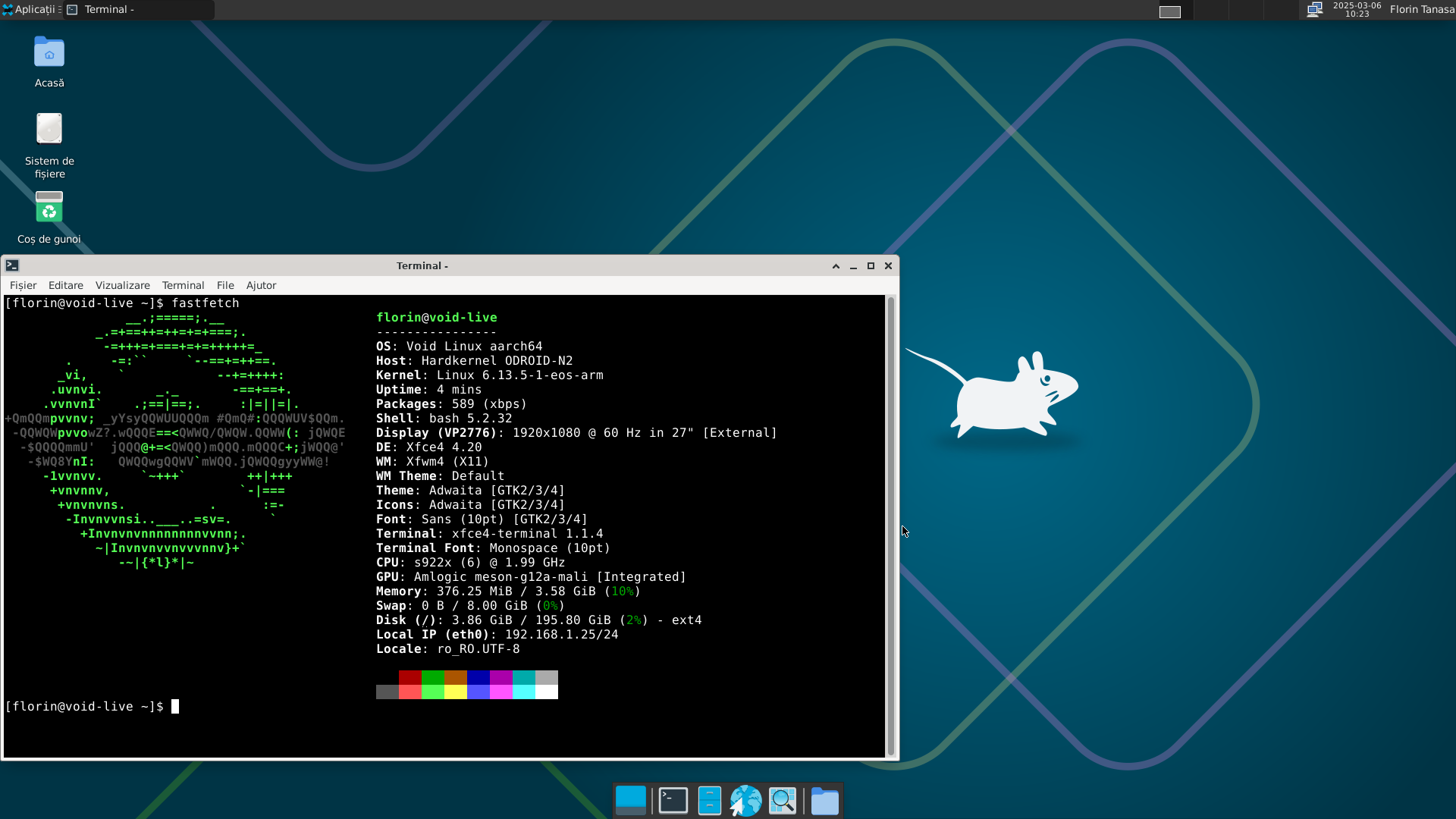
Task: Click the dark blue color block in the palette
Action: (479, 677)
